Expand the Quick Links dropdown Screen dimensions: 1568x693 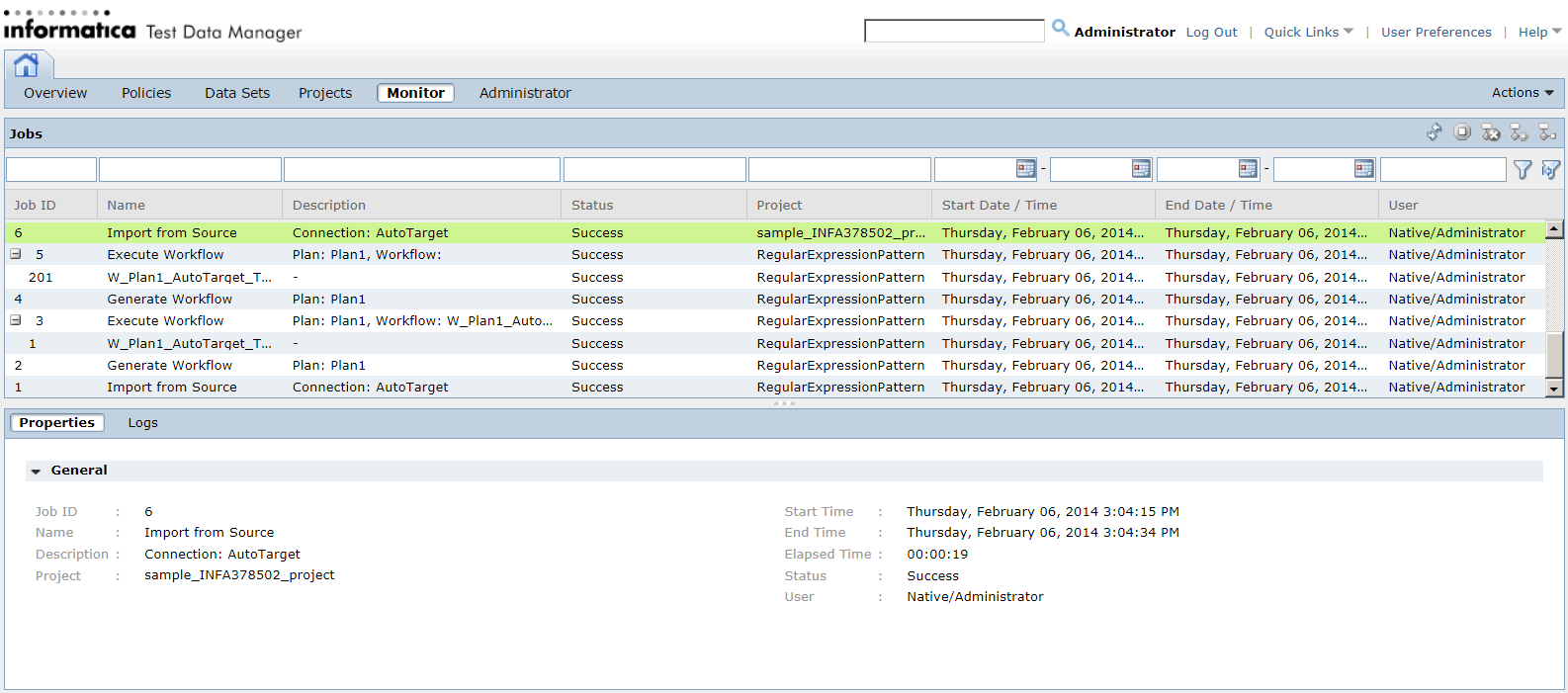click(x=1308, y=32)
